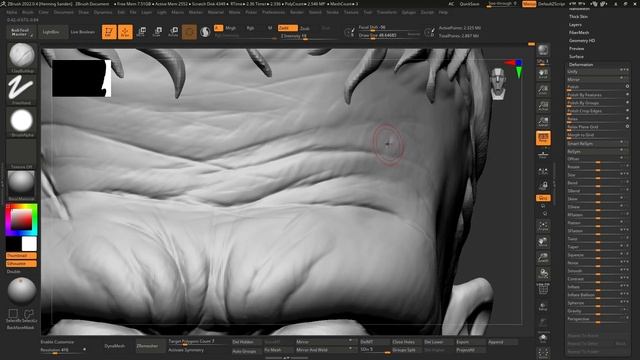Open the Help menu
Viewport: 640px width, 360px height.
click(x=443, y=12)
